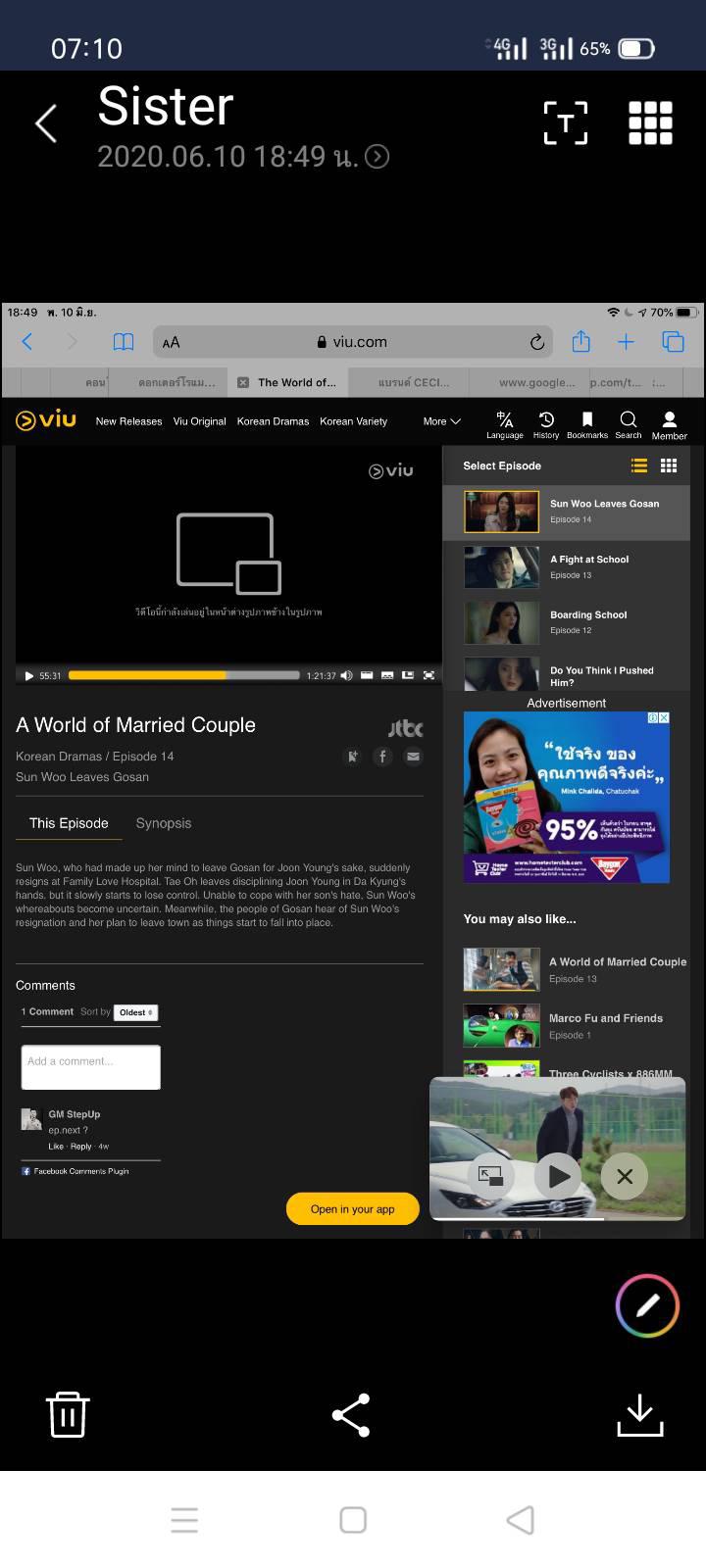Go back with the gallery back arrow
This screenshot has width=706, height=1568.
pos(45,123)
